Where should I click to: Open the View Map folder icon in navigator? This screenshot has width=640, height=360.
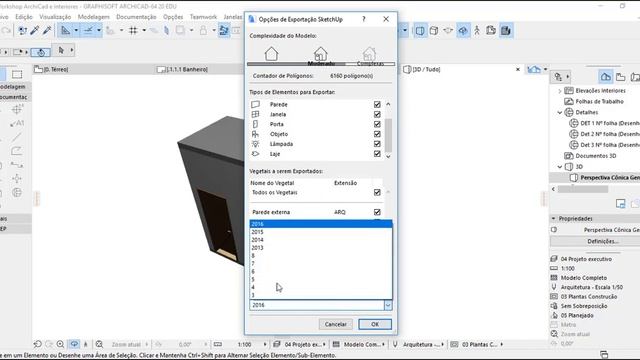click(x=620, y=77)
